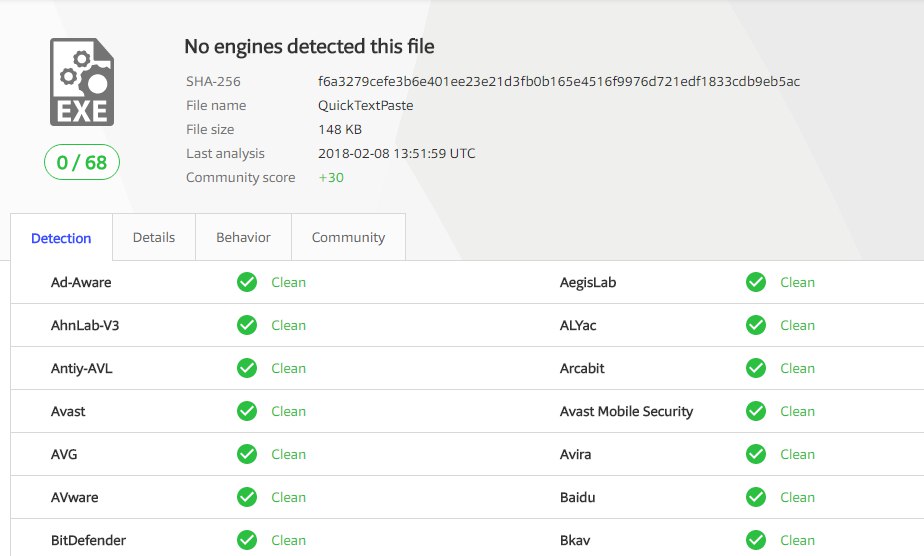
Task: Click the green checkmark for Bkav
Action: coord(756,540)
